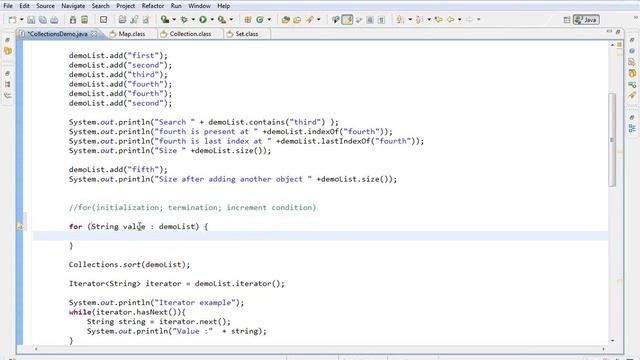Toggle the Show Whitespace Characters button
Screen dimensions: 640x360
coord(381,20)
